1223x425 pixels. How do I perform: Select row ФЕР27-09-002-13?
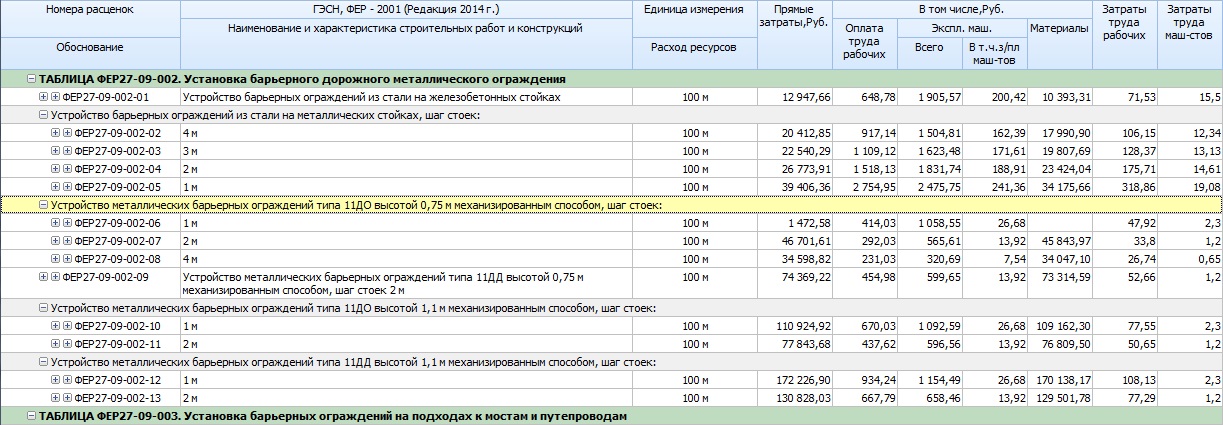pos(611,398)
